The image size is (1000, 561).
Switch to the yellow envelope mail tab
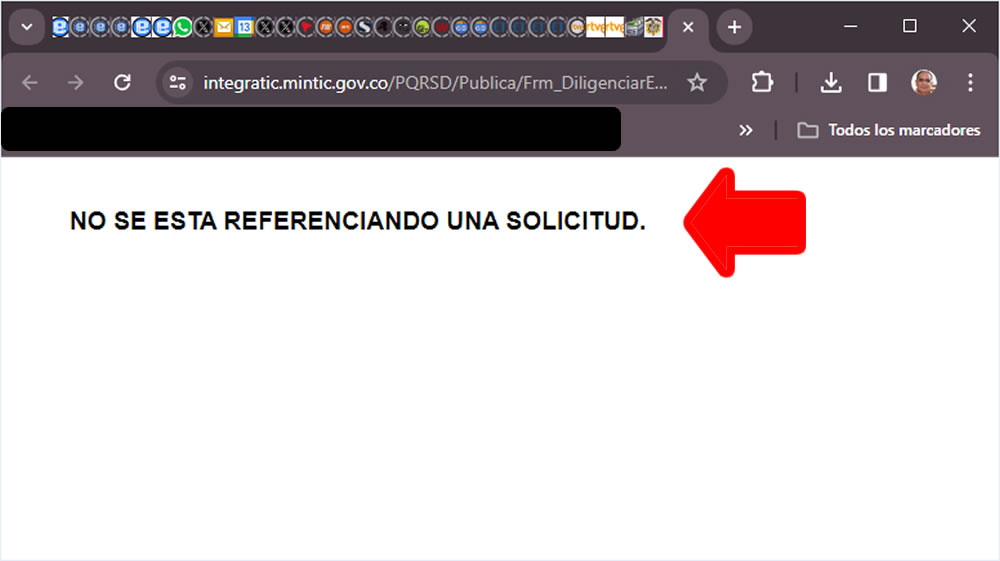[223, 27]
